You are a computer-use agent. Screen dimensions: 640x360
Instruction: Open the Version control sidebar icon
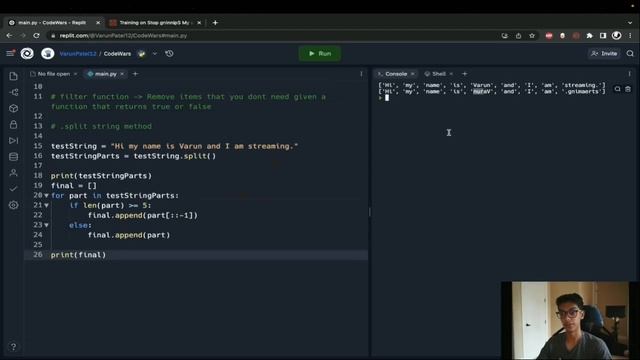13,92
